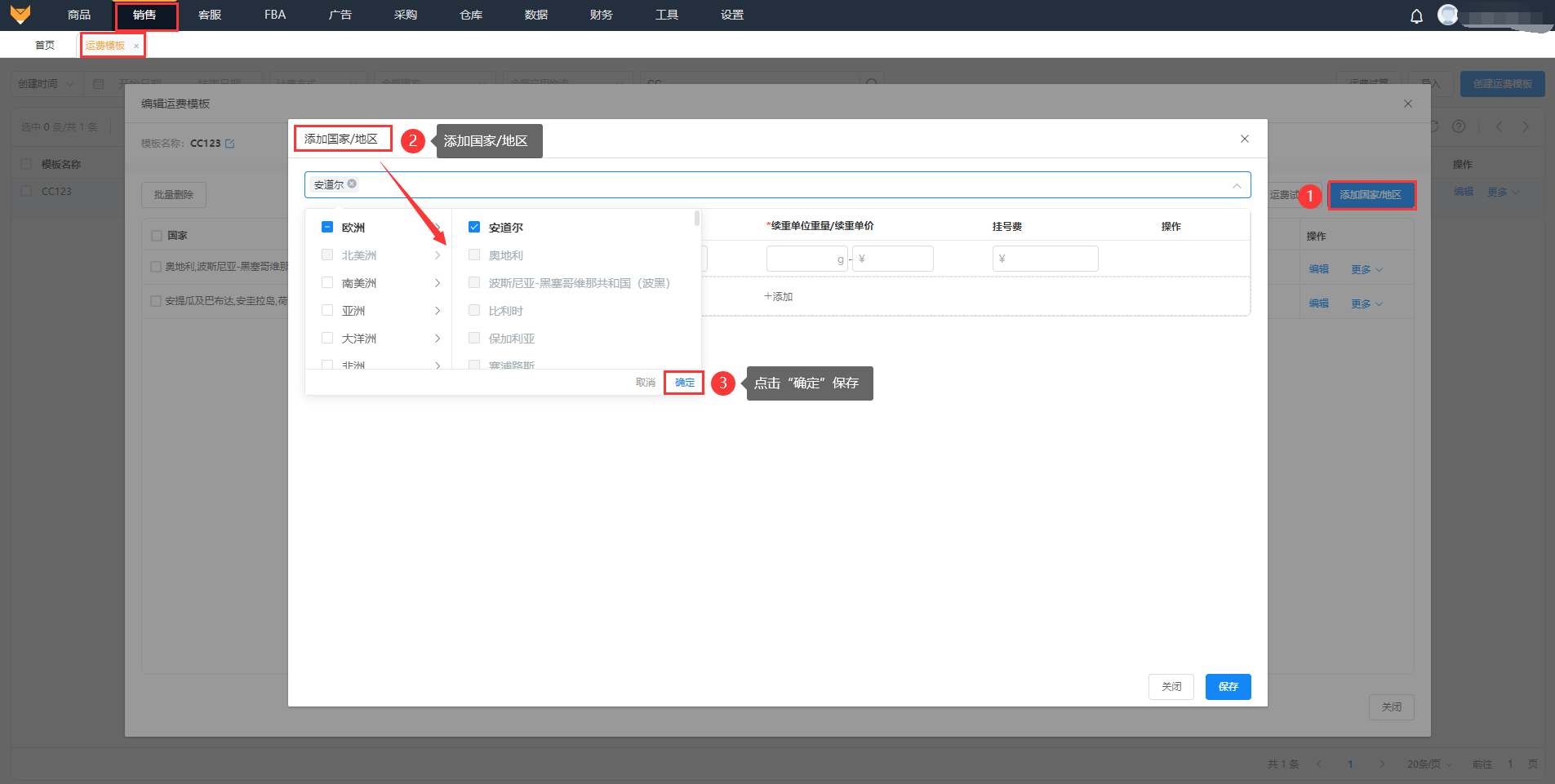Check the 亚洲 checkbox

pos(327,310)
